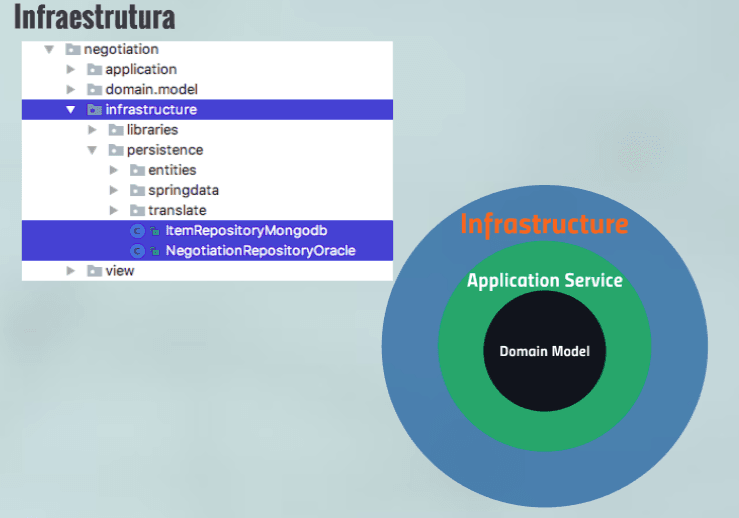This screenshot has height=518, width=739.
Task: Select the libraries package label
Action: coord(152,130)
